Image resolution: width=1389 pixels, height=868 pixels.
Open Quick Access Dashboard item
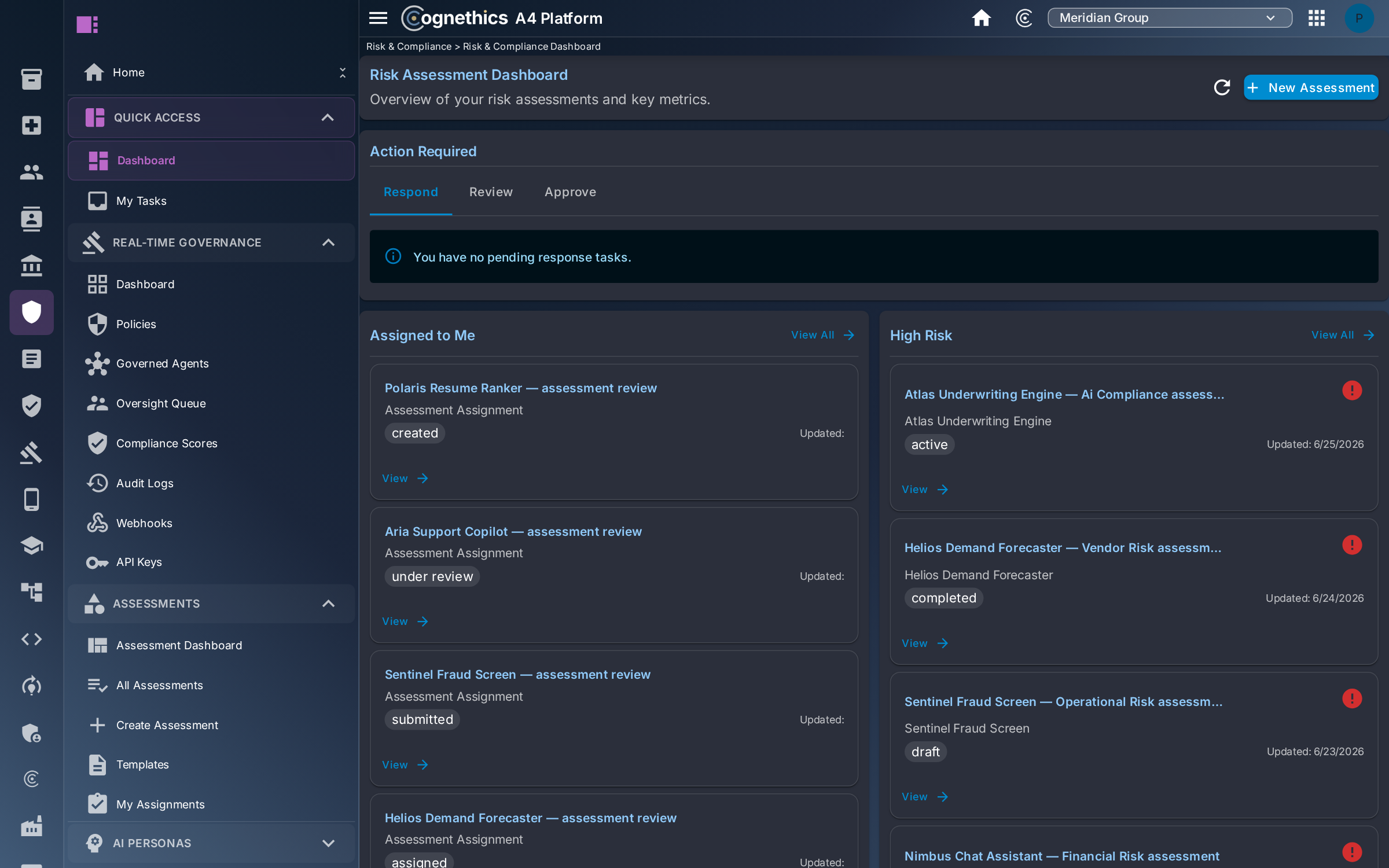pyautogui.click(x=211, y=160)
